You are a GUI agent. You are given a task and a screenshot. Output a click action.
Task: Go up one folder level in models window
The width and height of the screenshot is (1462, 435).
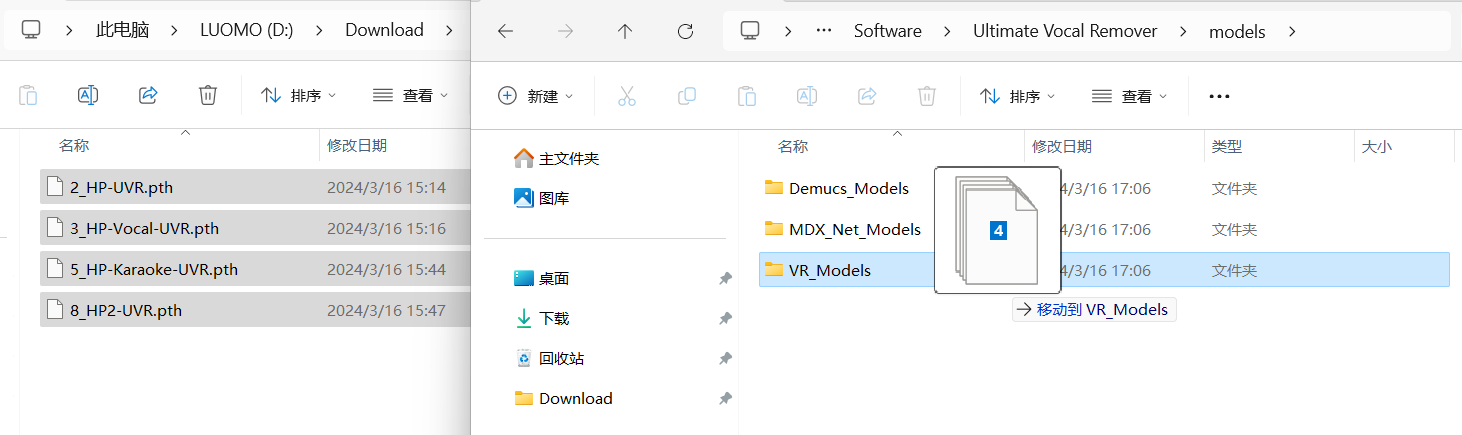[625, 31]
